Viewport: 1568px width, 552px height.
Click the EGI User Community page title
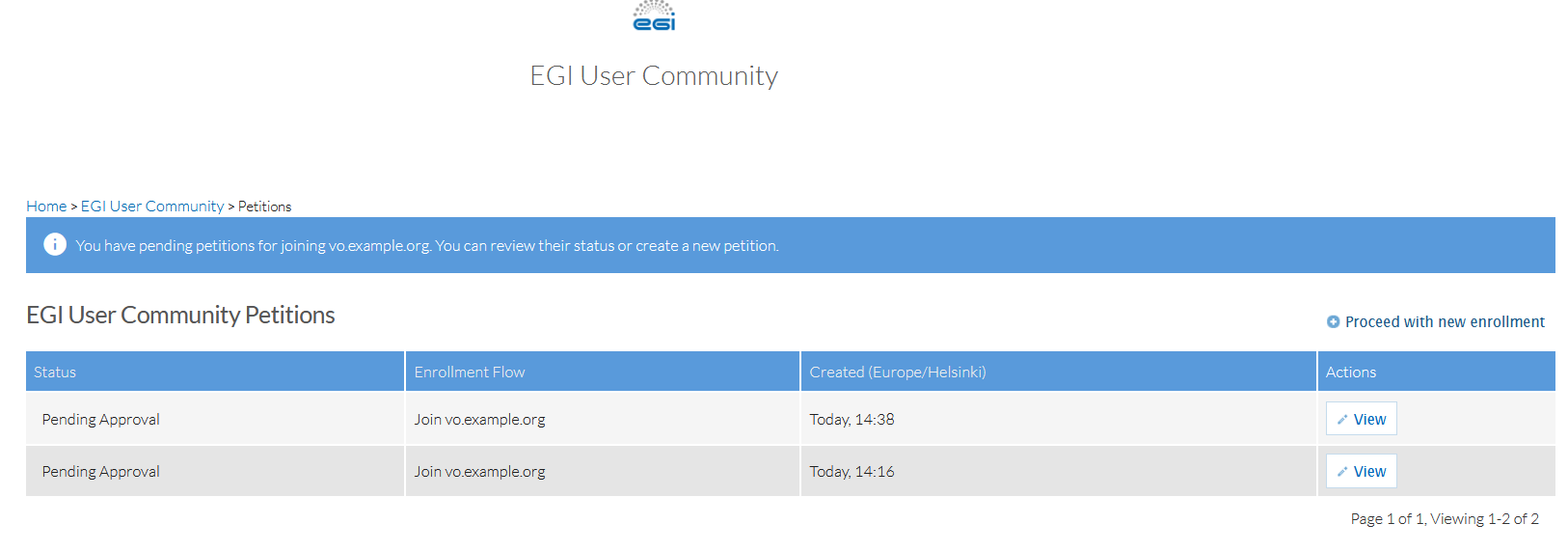(654, 76)
